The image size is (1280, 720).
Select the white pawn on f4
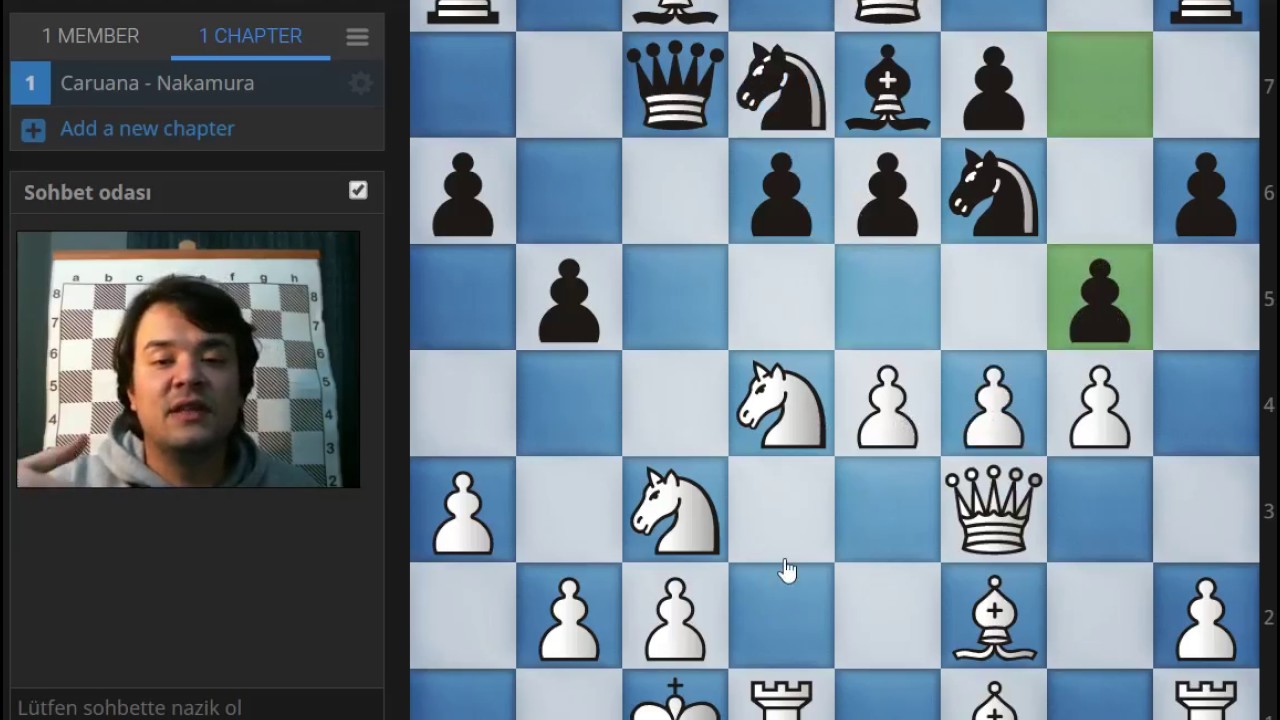point(993,405)
